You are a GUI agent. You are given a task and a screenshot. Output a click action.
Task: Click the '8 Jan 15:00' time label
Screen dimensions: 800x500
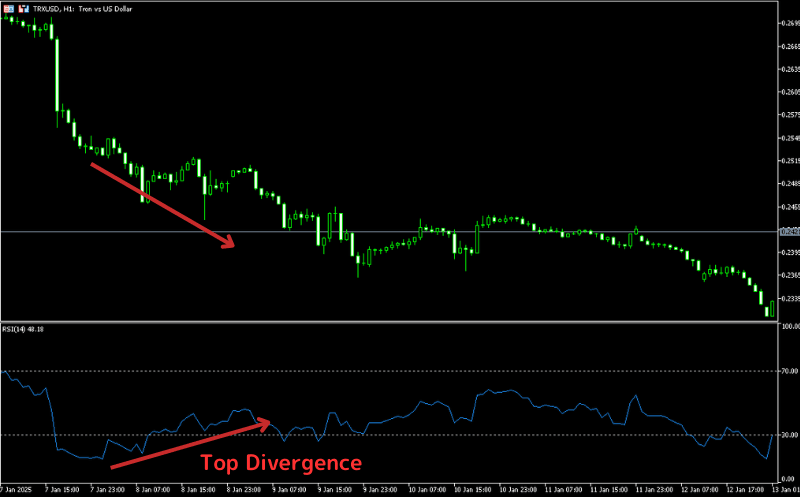click(x=198, y=490)
